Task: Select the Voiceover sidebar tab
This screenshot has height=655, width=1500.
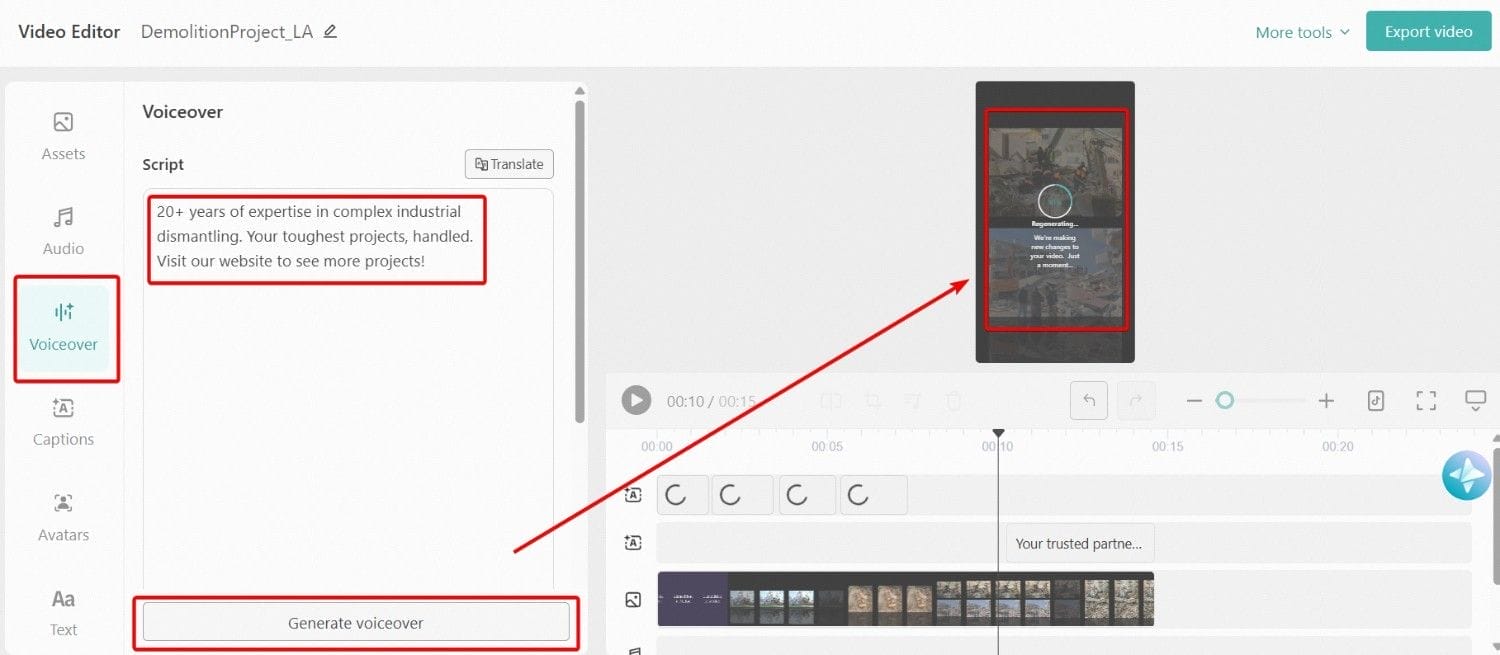Action: (63, 327)
